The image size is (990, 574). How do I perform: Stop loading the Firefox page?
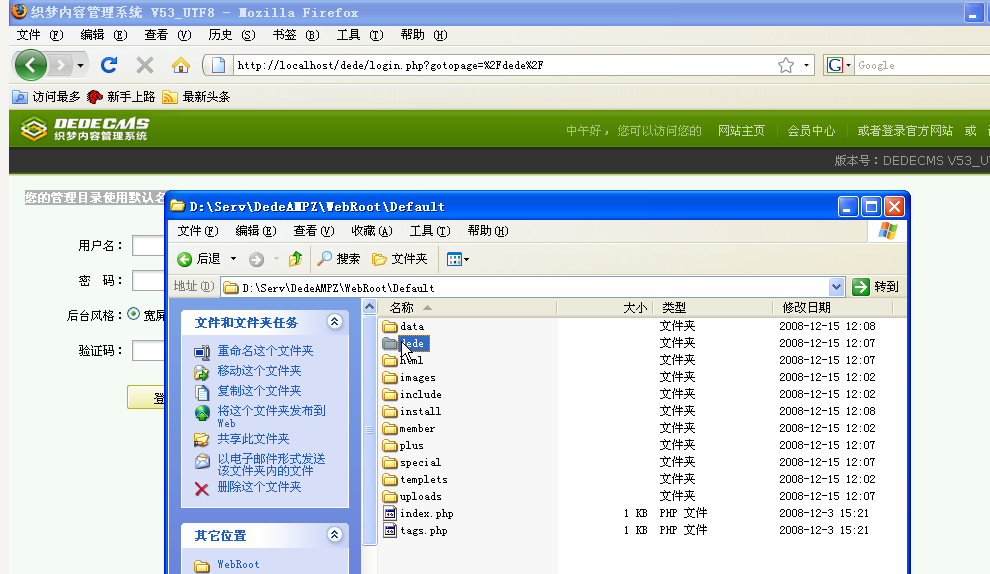point(145,64)
